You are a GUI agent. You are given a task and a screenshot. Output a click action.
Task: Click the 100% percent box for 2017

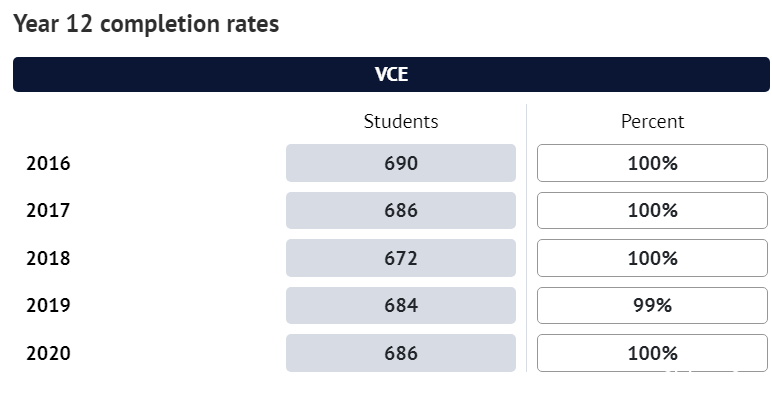[652, 210]
